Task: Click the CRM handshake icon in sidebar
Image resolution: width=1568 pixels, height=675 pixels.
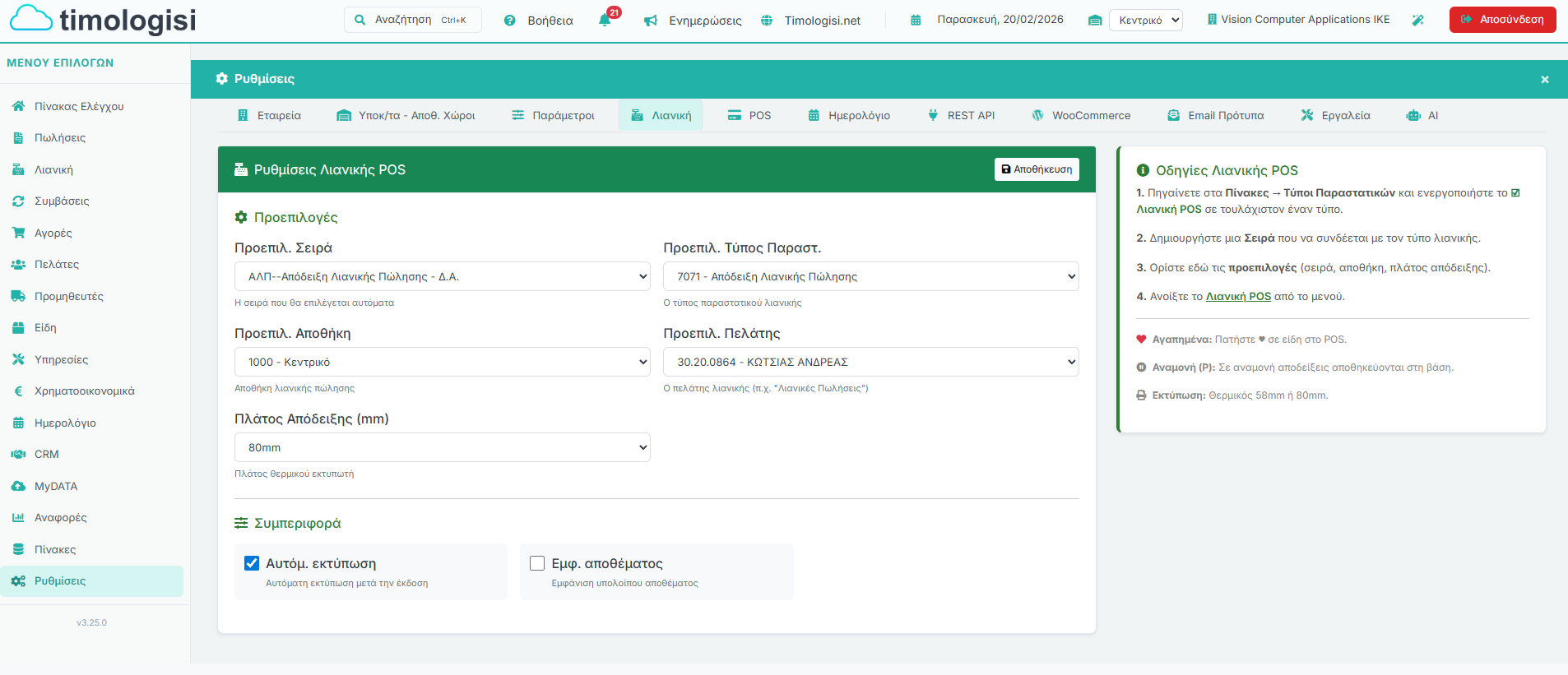Action: click(x=18, y=454)
